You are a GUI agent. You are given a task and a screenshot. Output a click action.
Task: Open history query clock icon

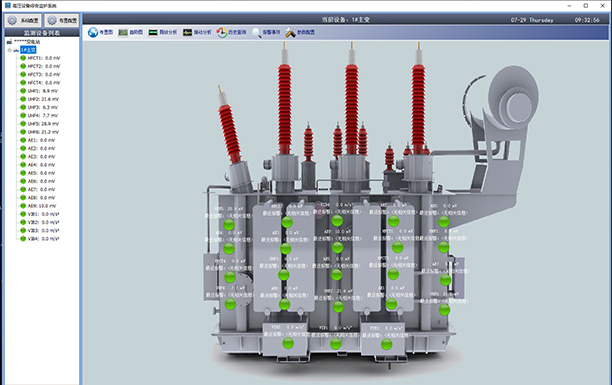[x=222, y=32]
